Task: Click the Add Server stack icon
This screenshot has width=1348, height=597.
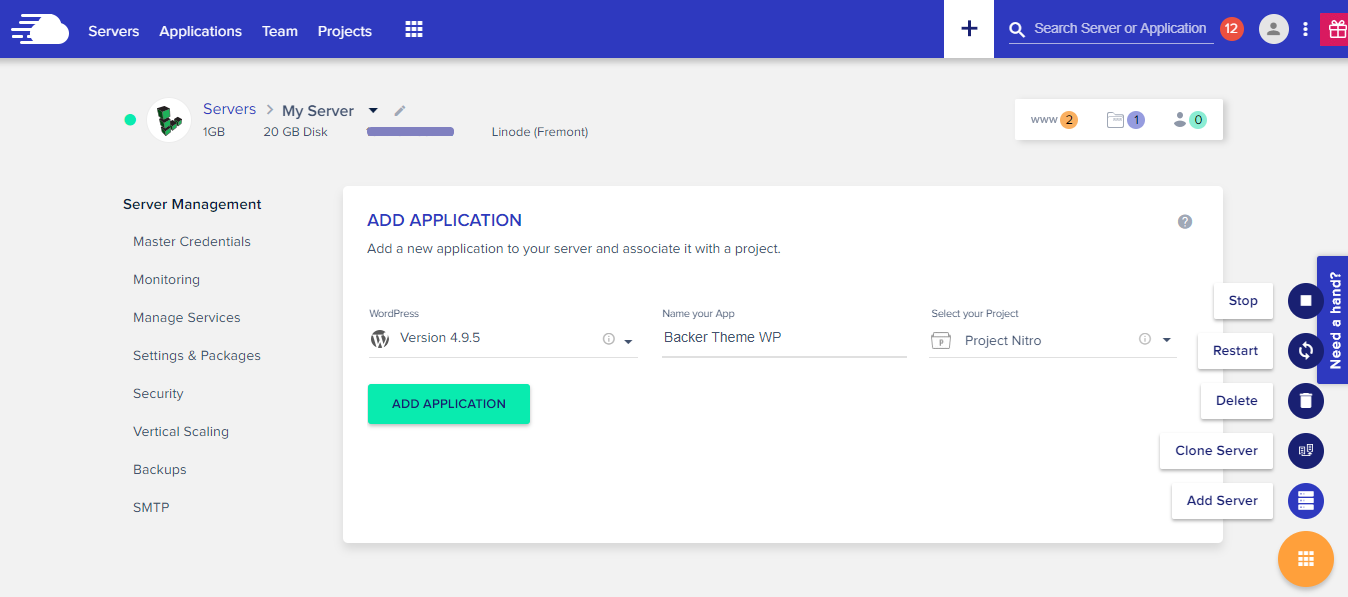Action: (x=1306, y=501)
